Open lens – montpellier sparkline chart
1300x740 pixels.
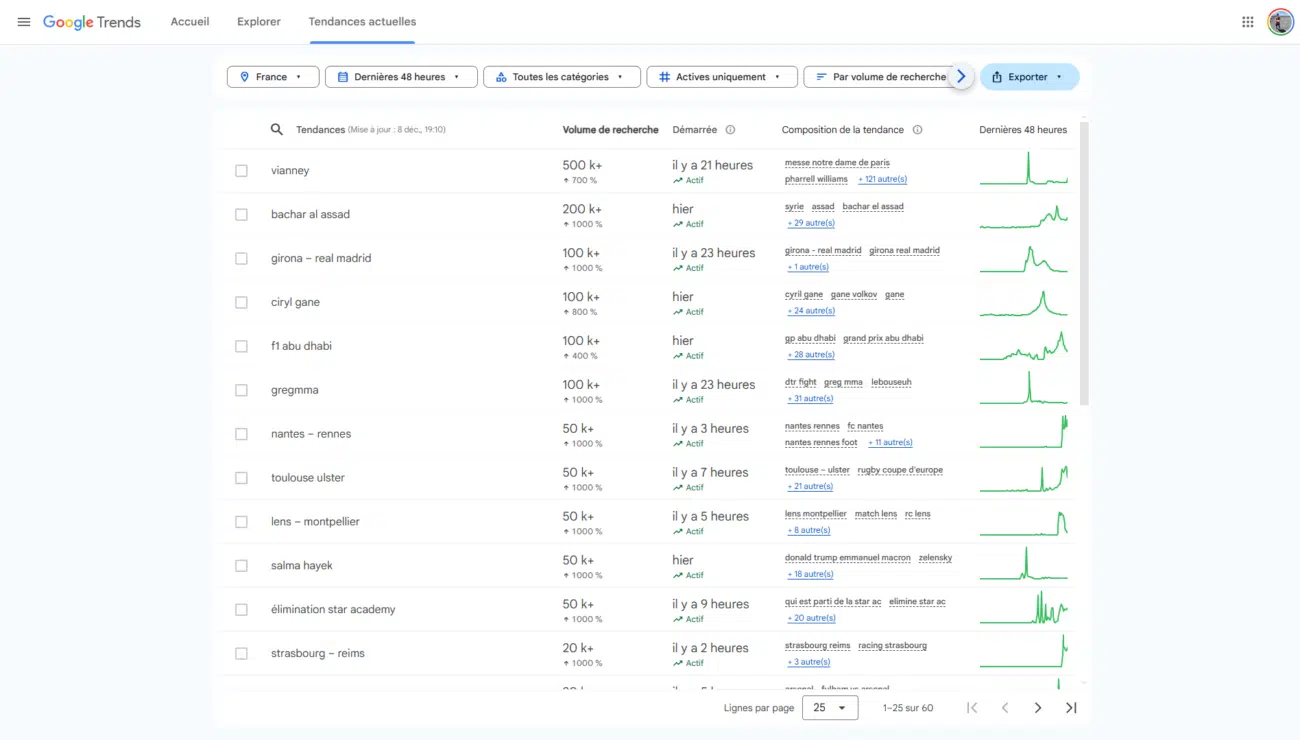[x=1023, y=522]
